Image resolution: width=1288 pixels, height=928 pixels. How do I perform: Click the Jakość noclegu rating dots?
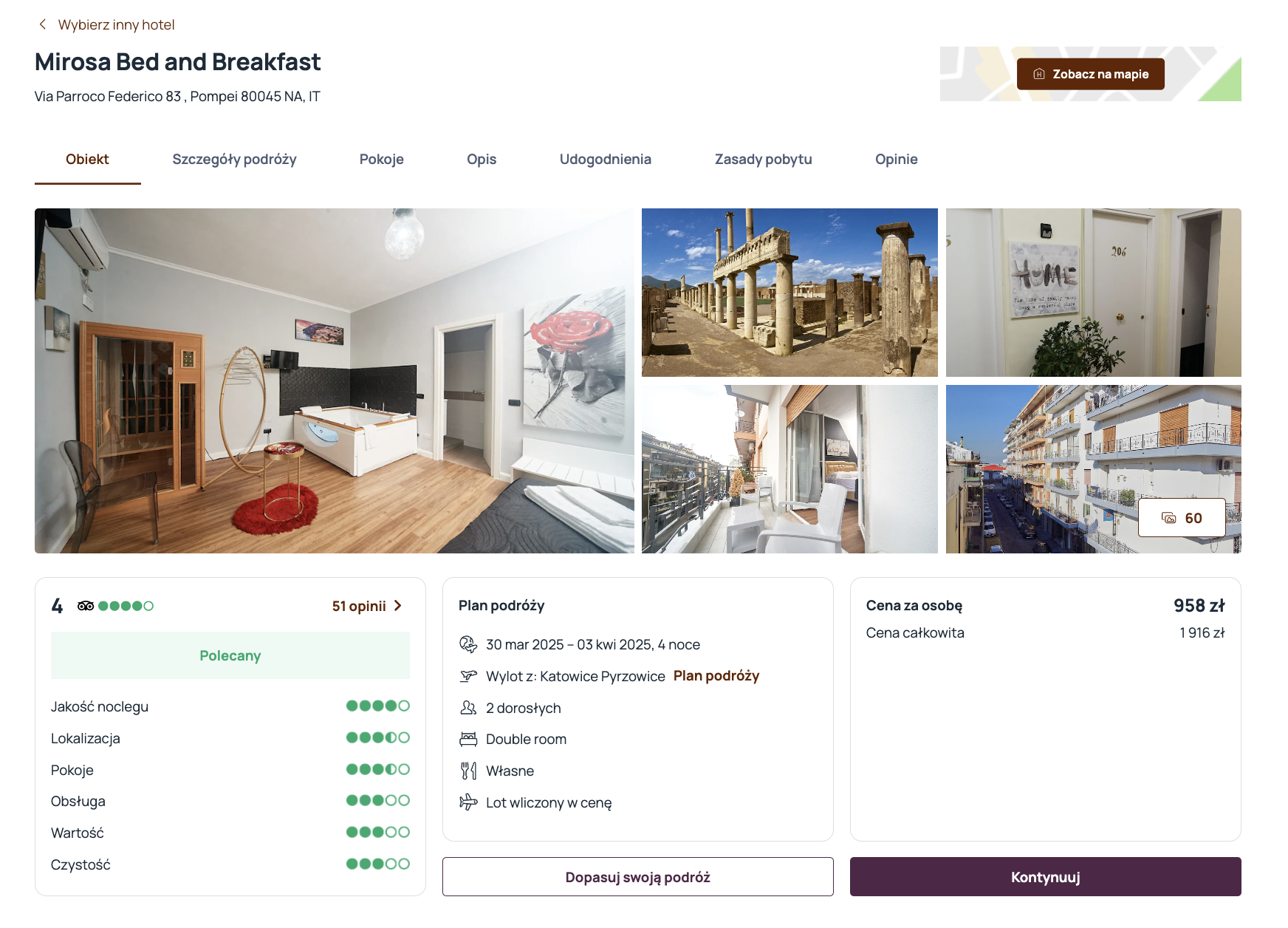point(378,706)
